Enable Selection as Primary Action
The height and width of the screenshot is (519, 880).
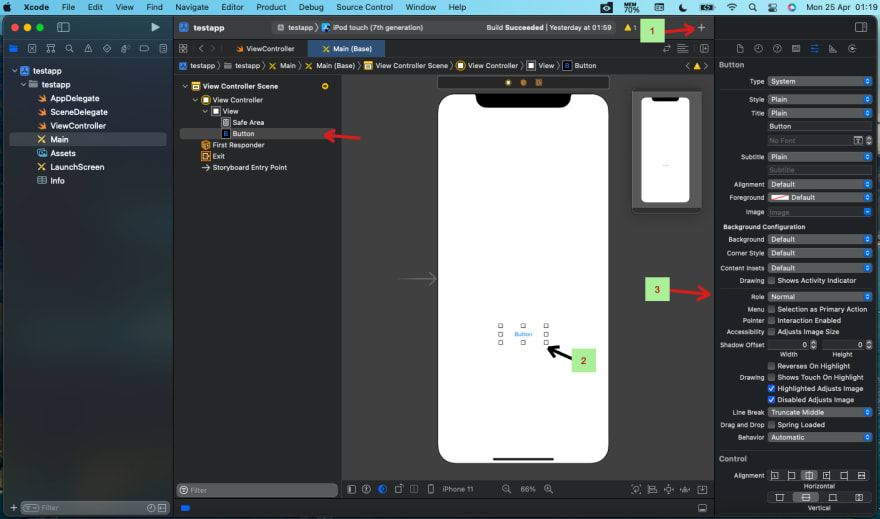point(771,309)
